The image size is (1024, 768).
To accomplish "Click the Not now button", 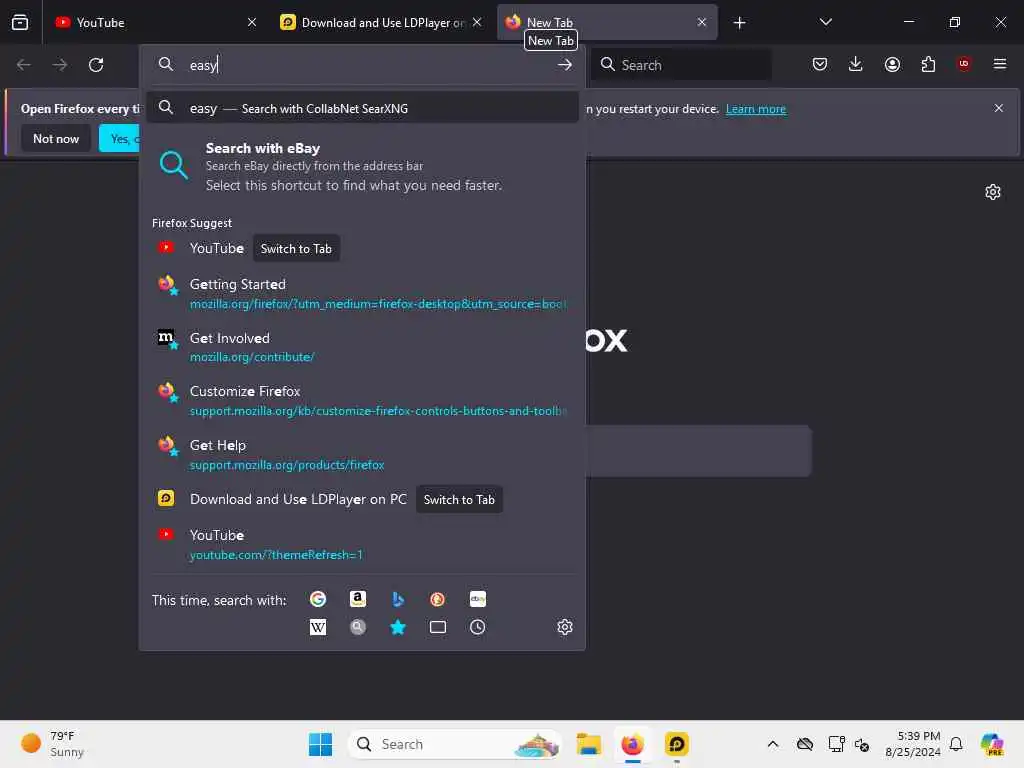I will pos(56,138).
